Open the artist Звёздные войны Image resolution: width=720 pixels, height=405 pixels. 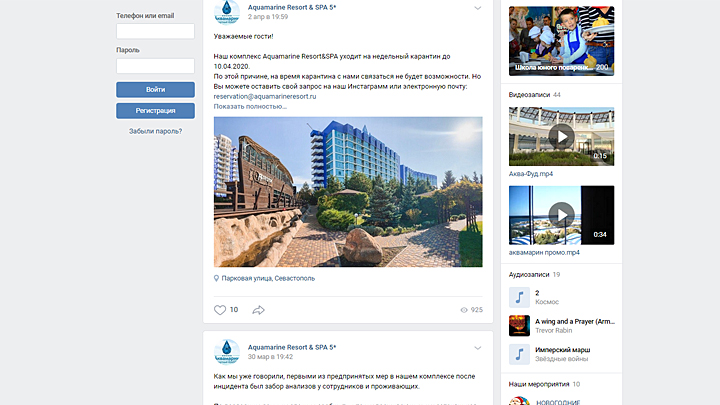click(562, 359)
